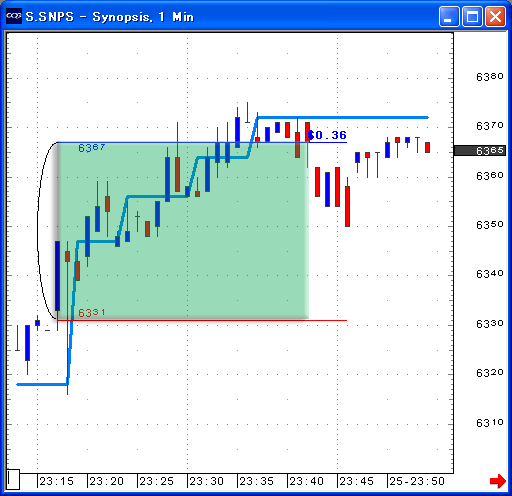Click the window title 'S.SNPS - Synopsis, 1 Min'

(x=110, y=17)
